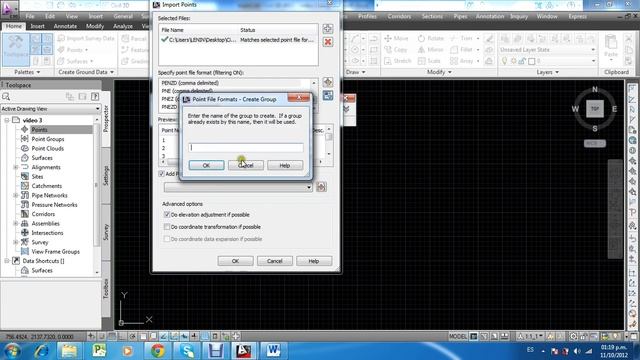Expand the Palettes panel dropdown
The image size is (640, 360).
pyautogui.click(x=27, y=72)
